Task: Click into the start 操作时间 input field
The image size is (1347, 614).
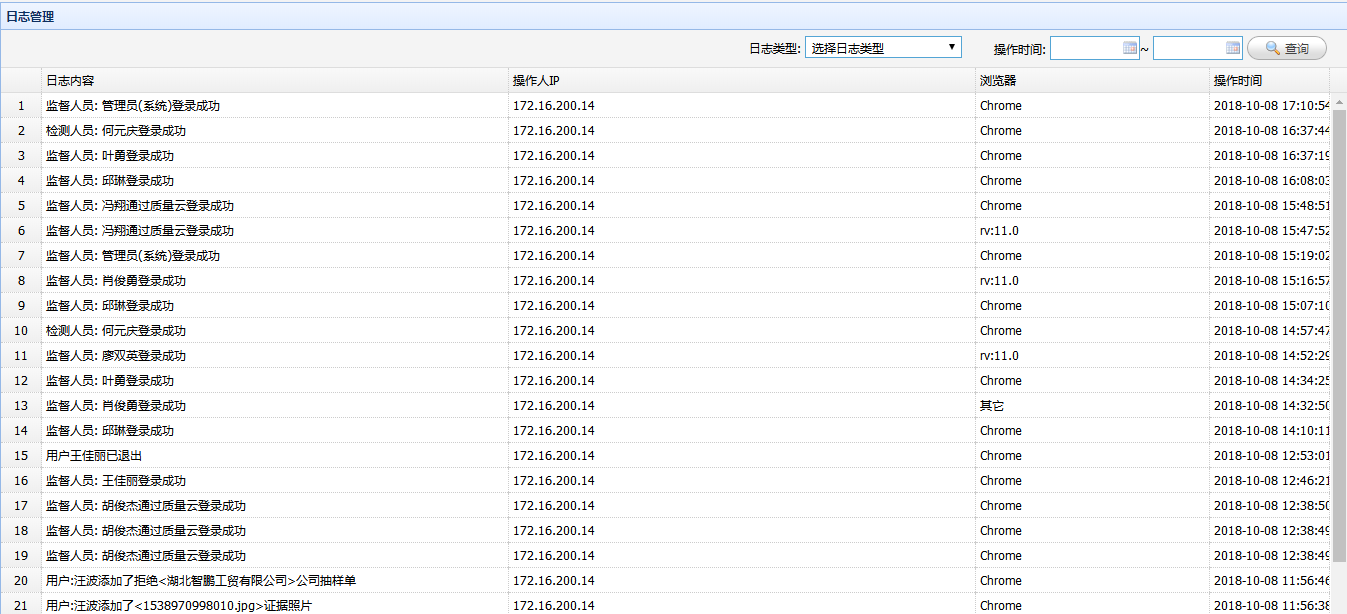Action: (x=1086, y=48)
